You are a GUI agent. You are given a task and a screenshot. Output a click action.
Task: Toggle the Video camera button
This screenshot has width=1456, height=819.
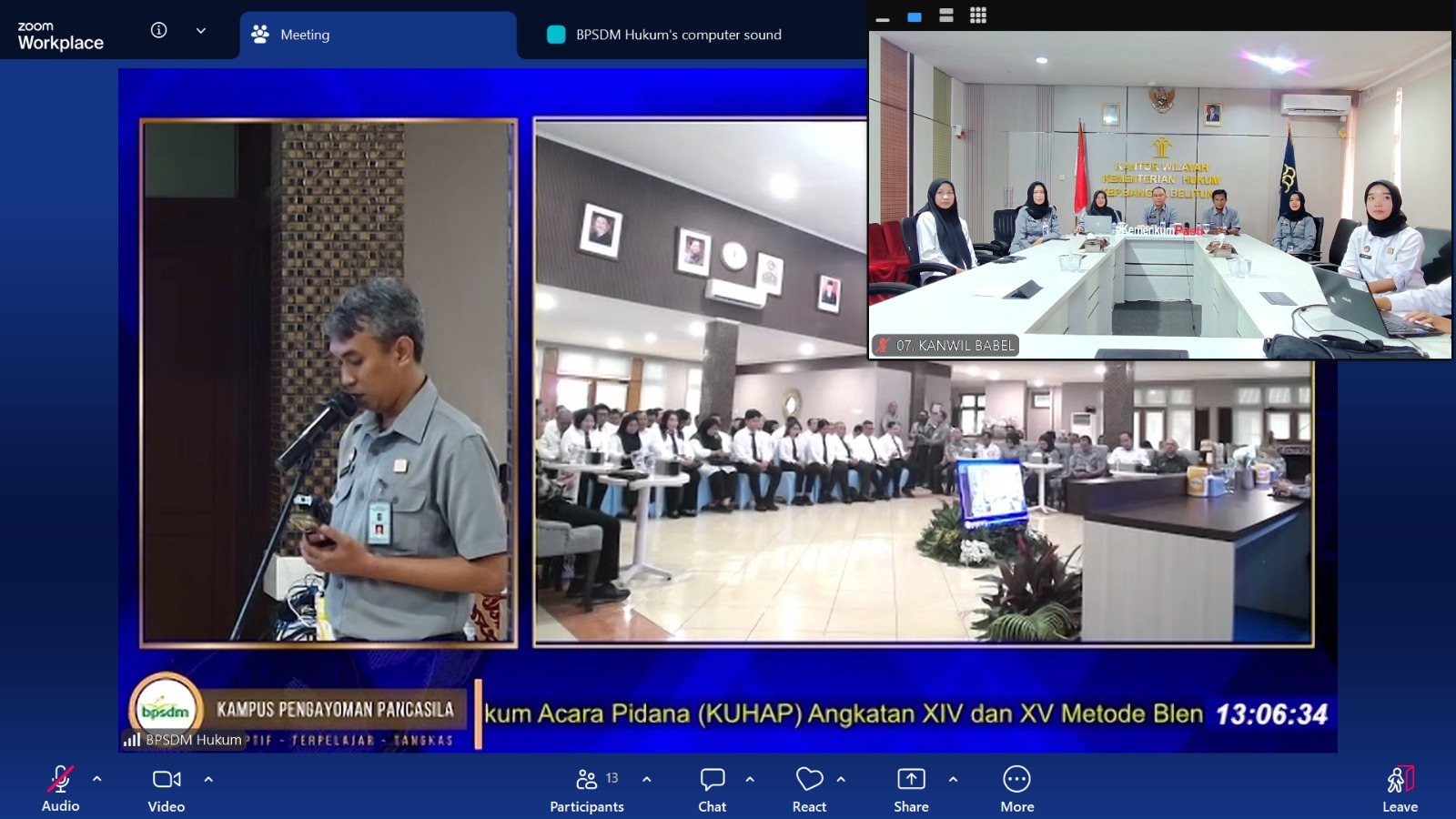(x=167, y=789)
